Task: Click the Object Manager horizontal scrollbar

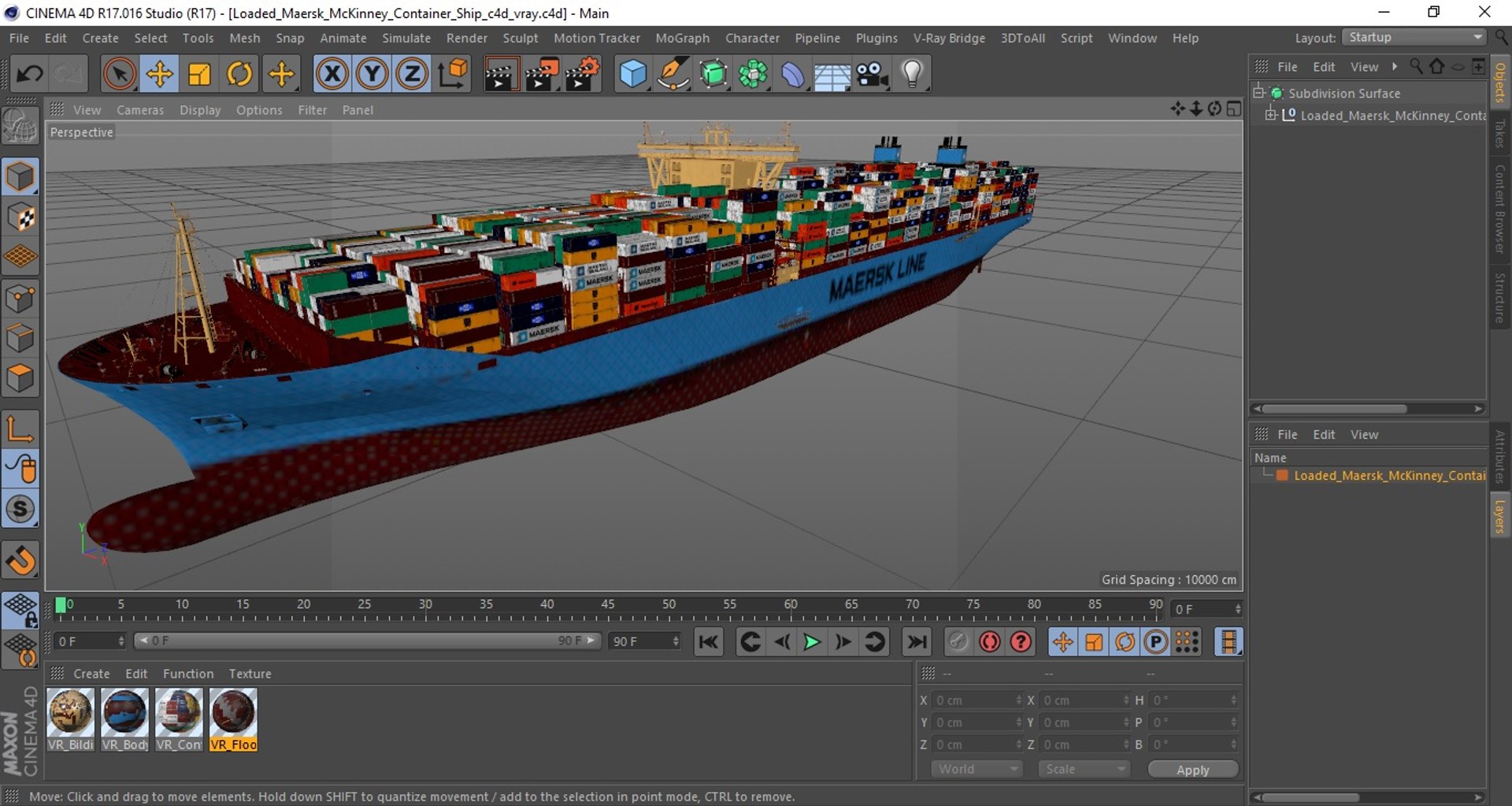Action: click(1335, 409)
